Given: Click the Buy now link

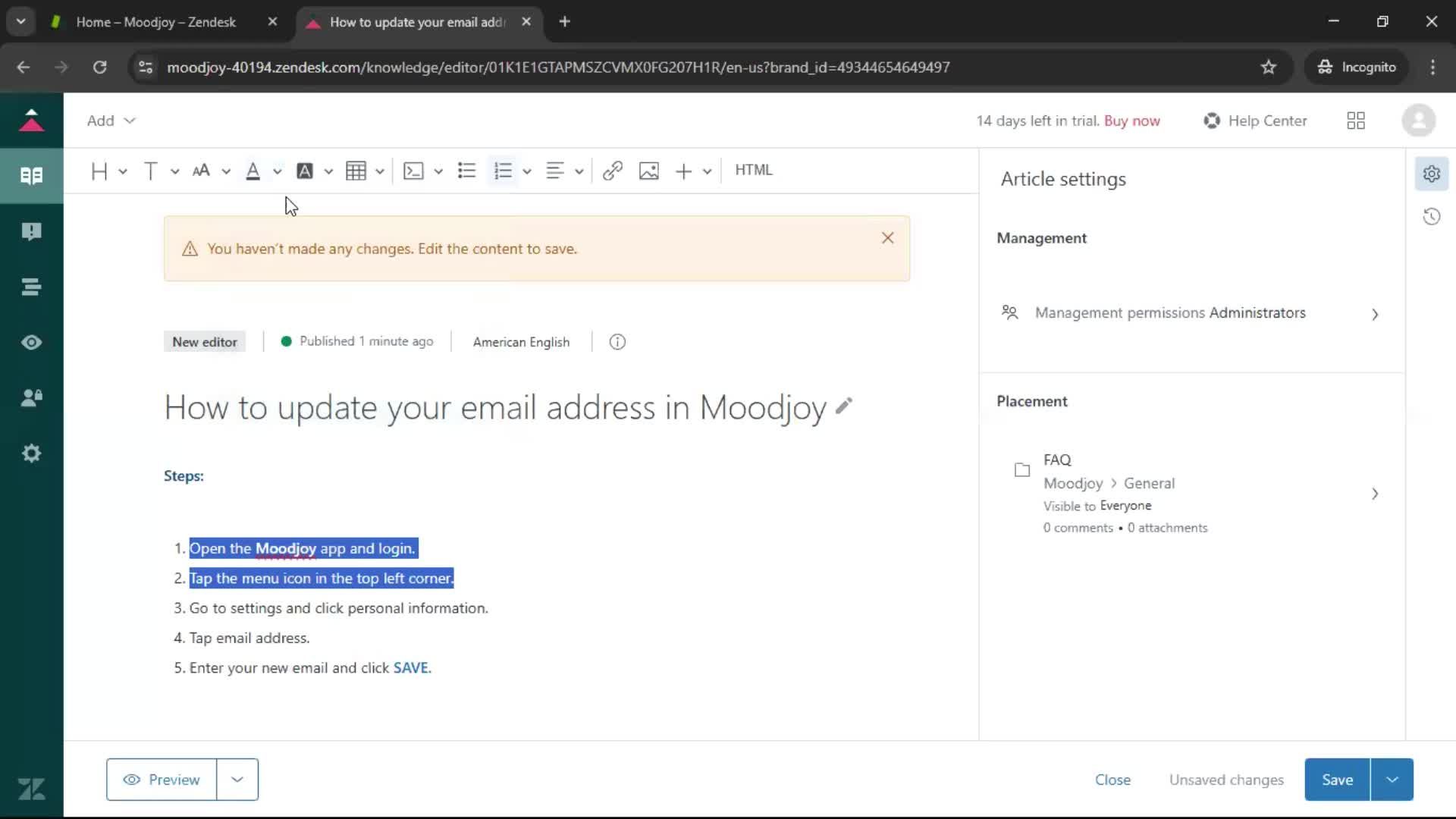Looking at the screenshot, I should (1131, 121).
